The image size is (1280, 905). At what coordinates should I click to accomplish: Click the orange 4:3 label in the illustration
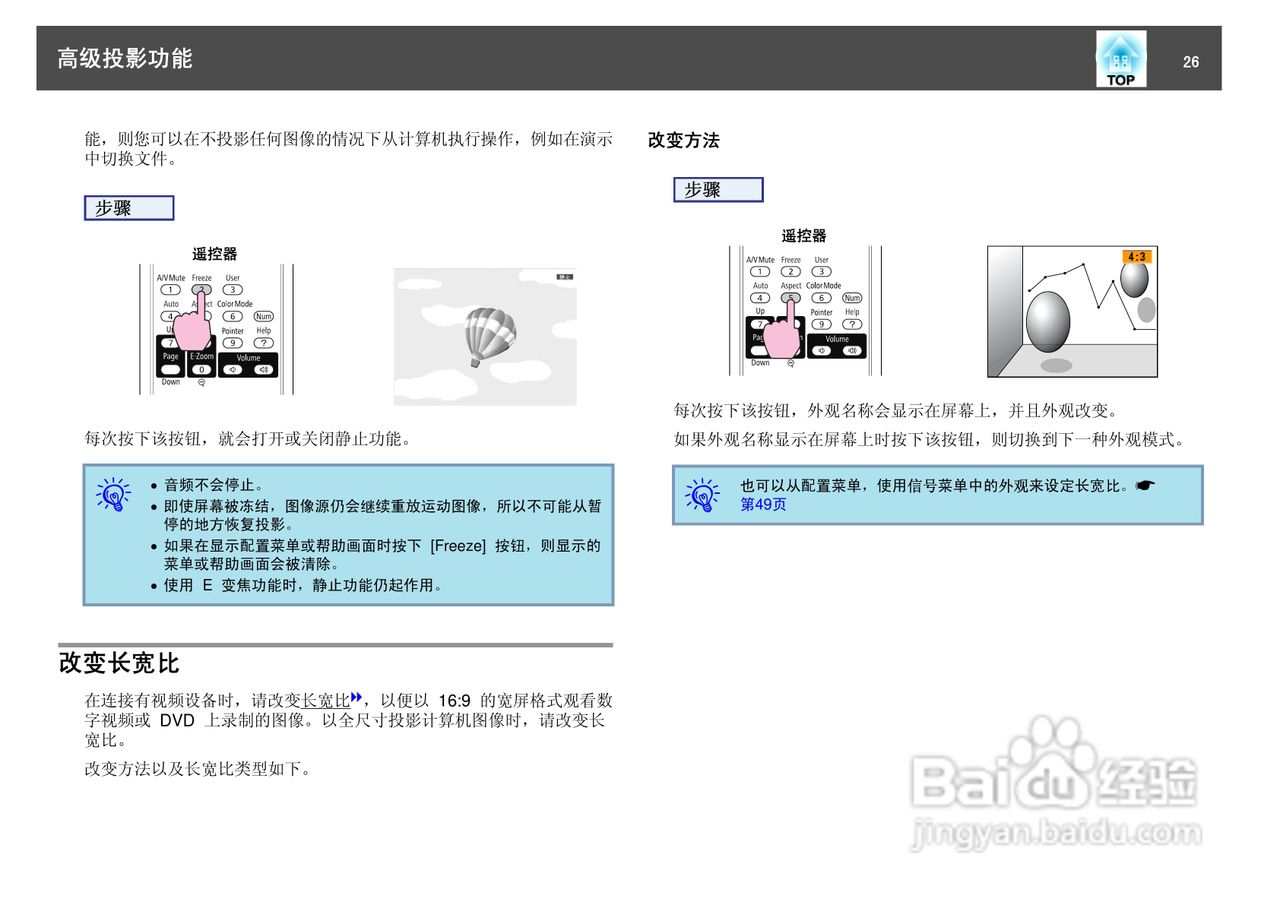[1136, 256]
